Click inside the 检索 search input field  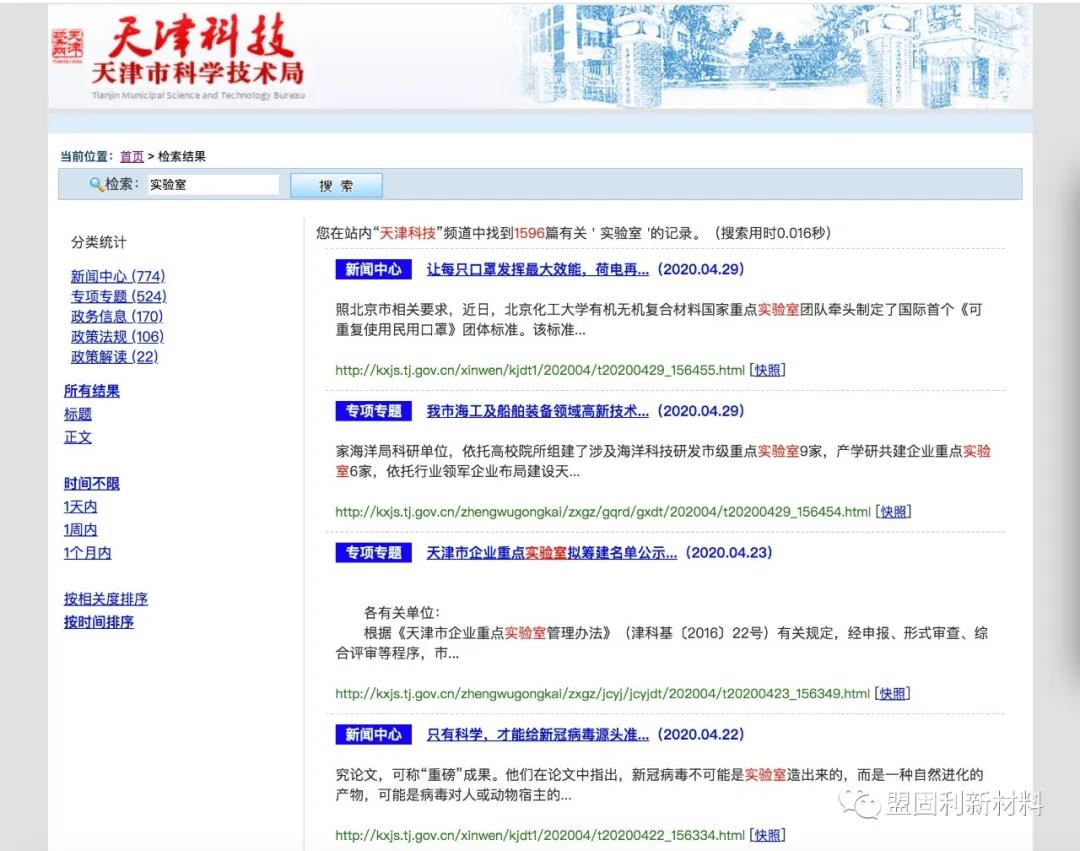pyautogui.click(x=213, y=184)
